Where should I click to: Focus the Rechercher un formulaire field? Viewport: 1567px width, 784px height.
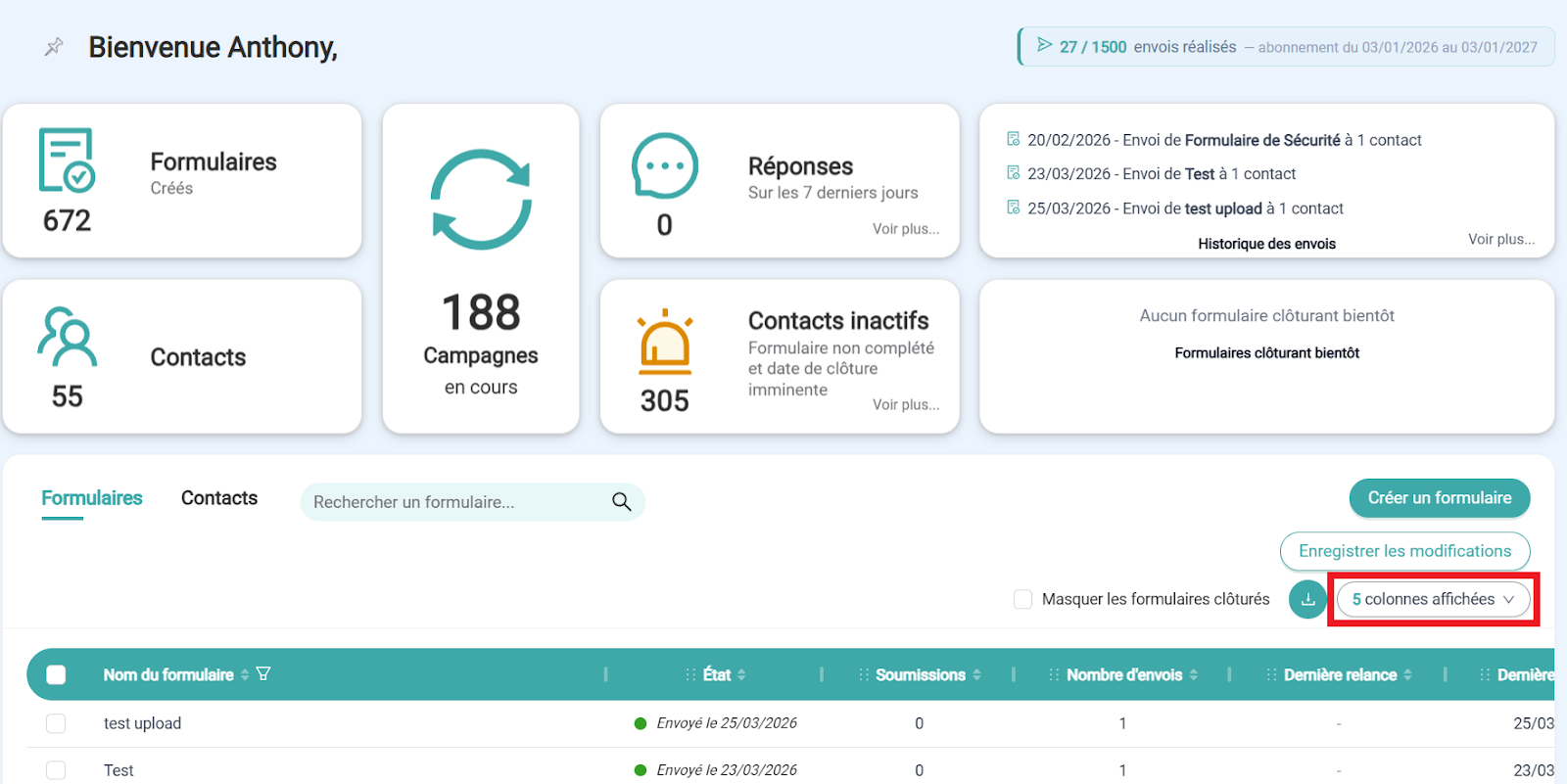coord(455,502)
